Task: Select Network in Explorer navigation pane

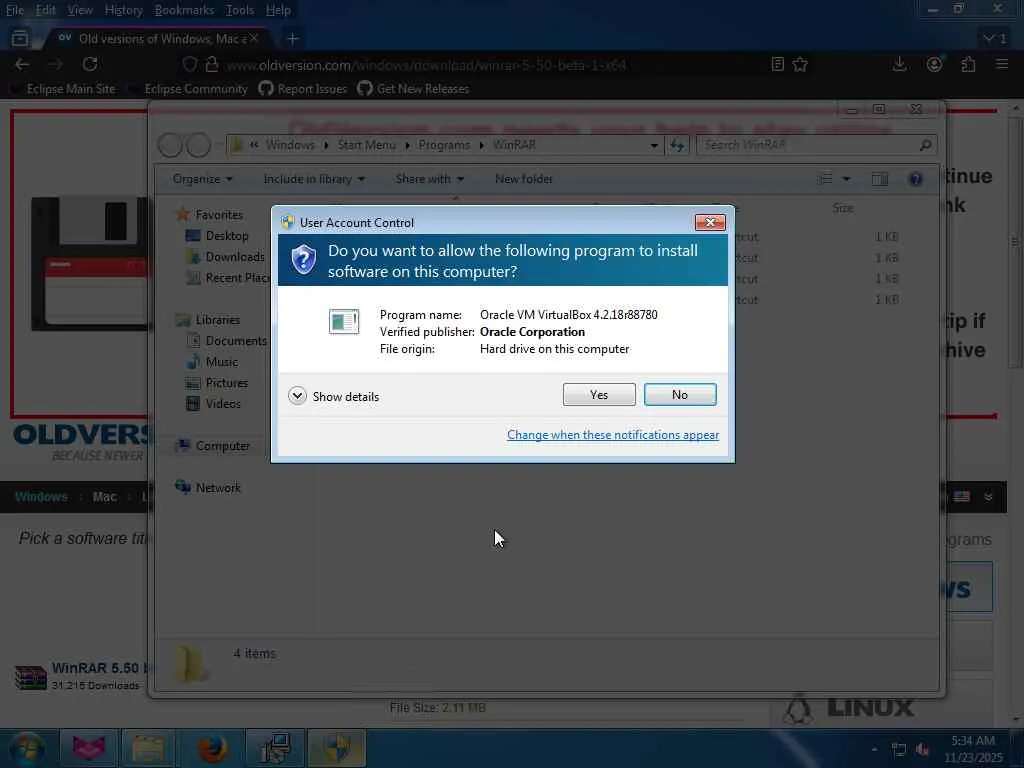Action: 208,488
